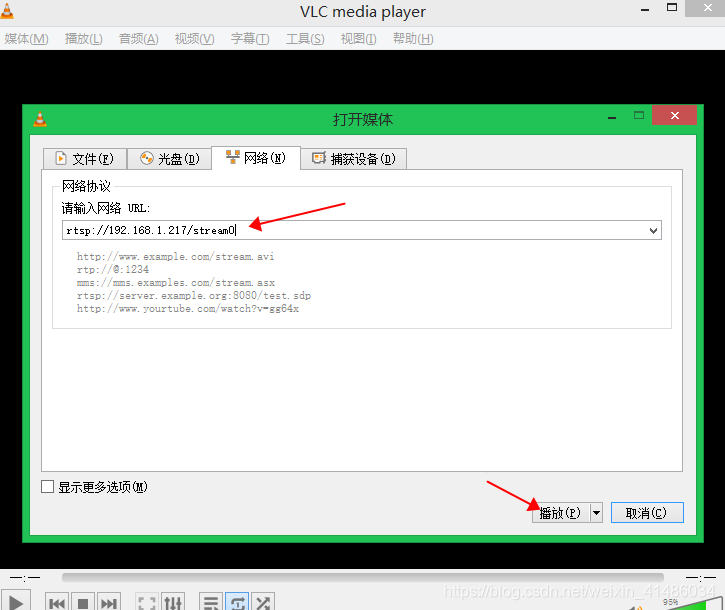Switch to the 文件(F) tab

(x=85, y=159)
